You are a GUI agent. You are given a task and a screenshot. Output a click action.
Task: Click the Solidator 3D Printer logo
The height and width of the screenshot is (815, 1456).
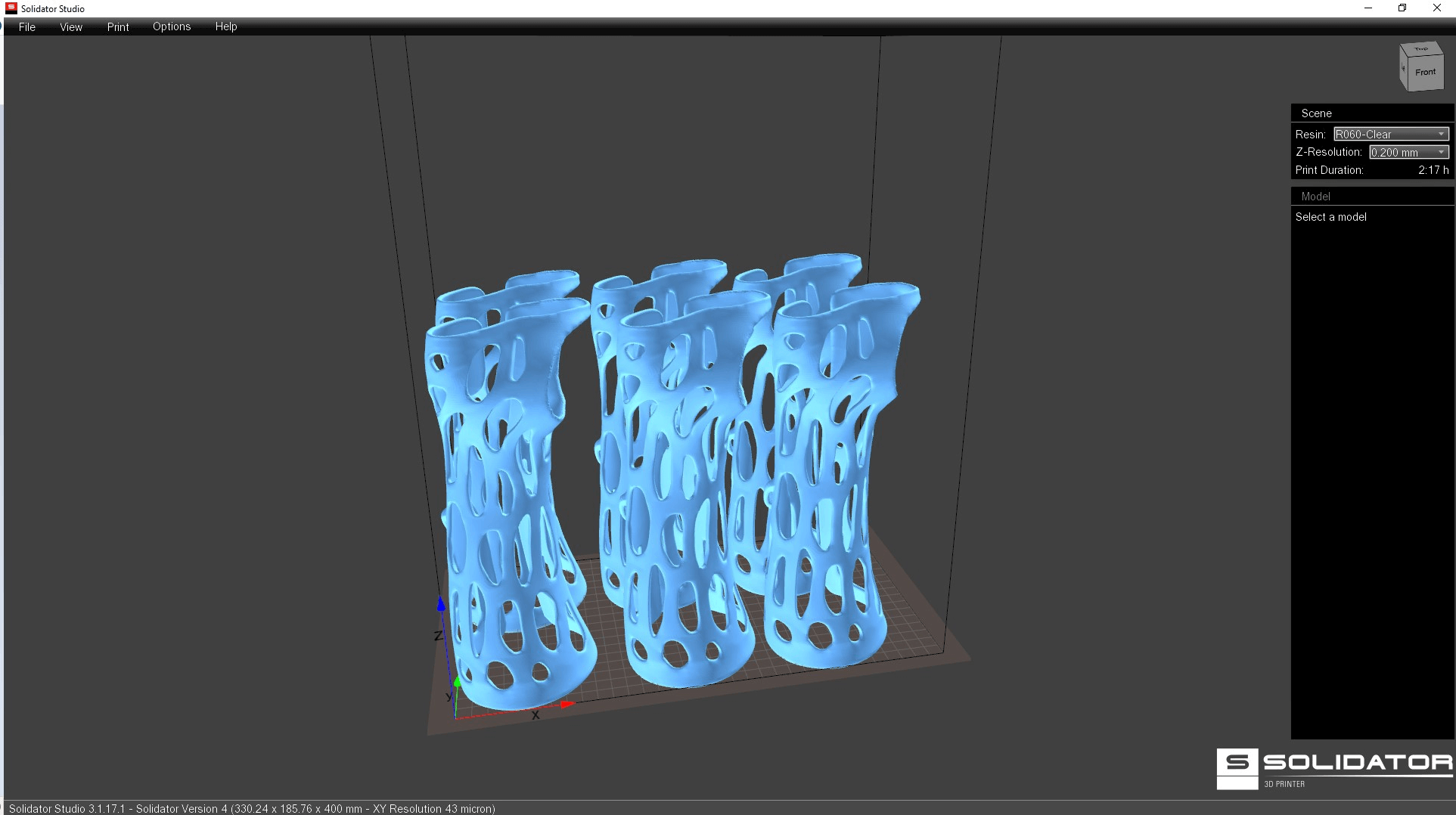point(1334,768)
